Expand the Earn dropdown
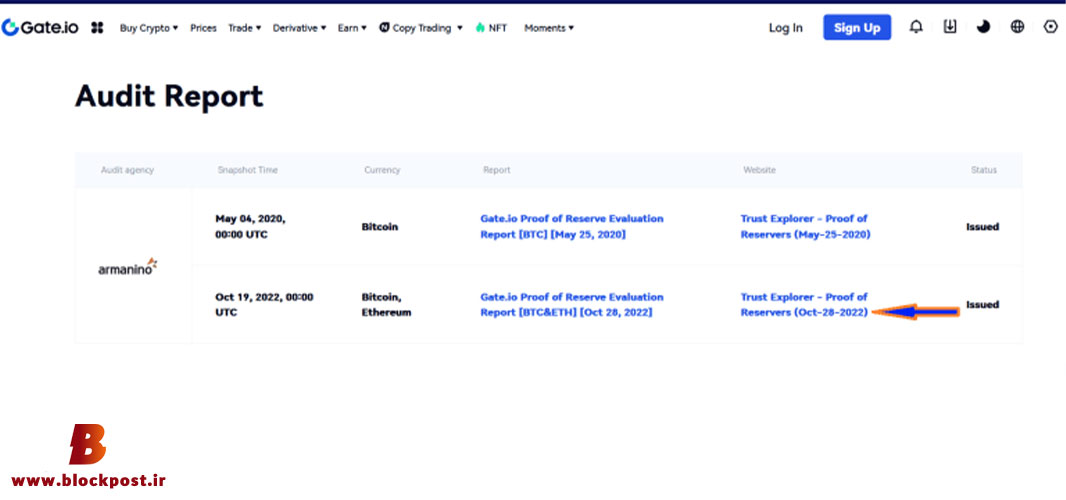Image resolution: width=1066 pixels, height=500 pixels. pos(352,28)
